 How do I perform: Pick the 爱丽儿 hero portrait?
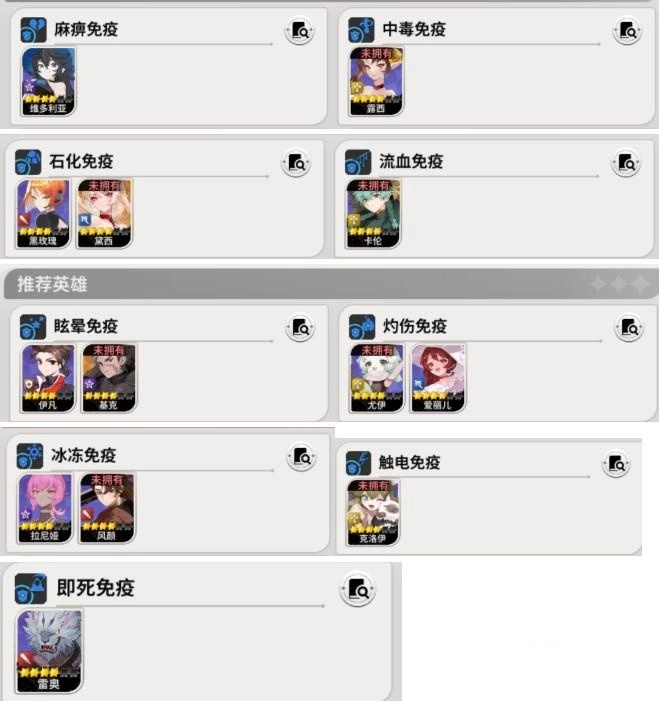pyautogui.click(x=438, y=378)
